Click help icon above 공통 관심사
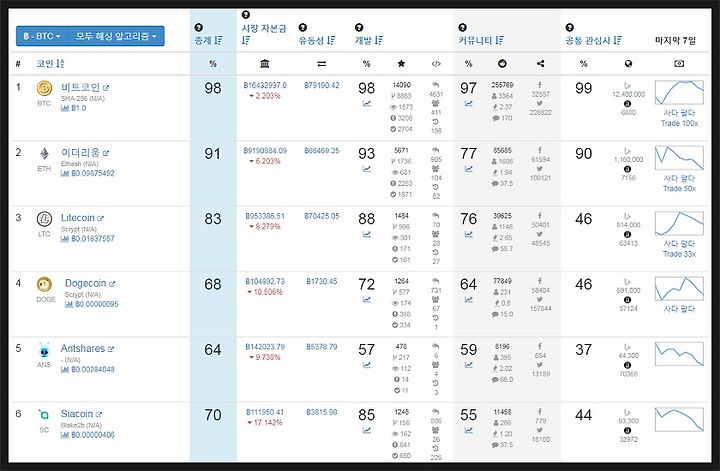Image resolution: width=720 pixels, height=471 pixels. coord(569,28)
